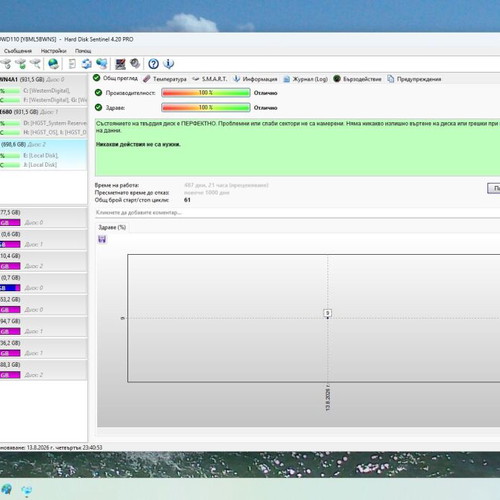The image size is (500, 500).
Task: Click the monitor configuration toolbar icon
Action: [120, 64]
